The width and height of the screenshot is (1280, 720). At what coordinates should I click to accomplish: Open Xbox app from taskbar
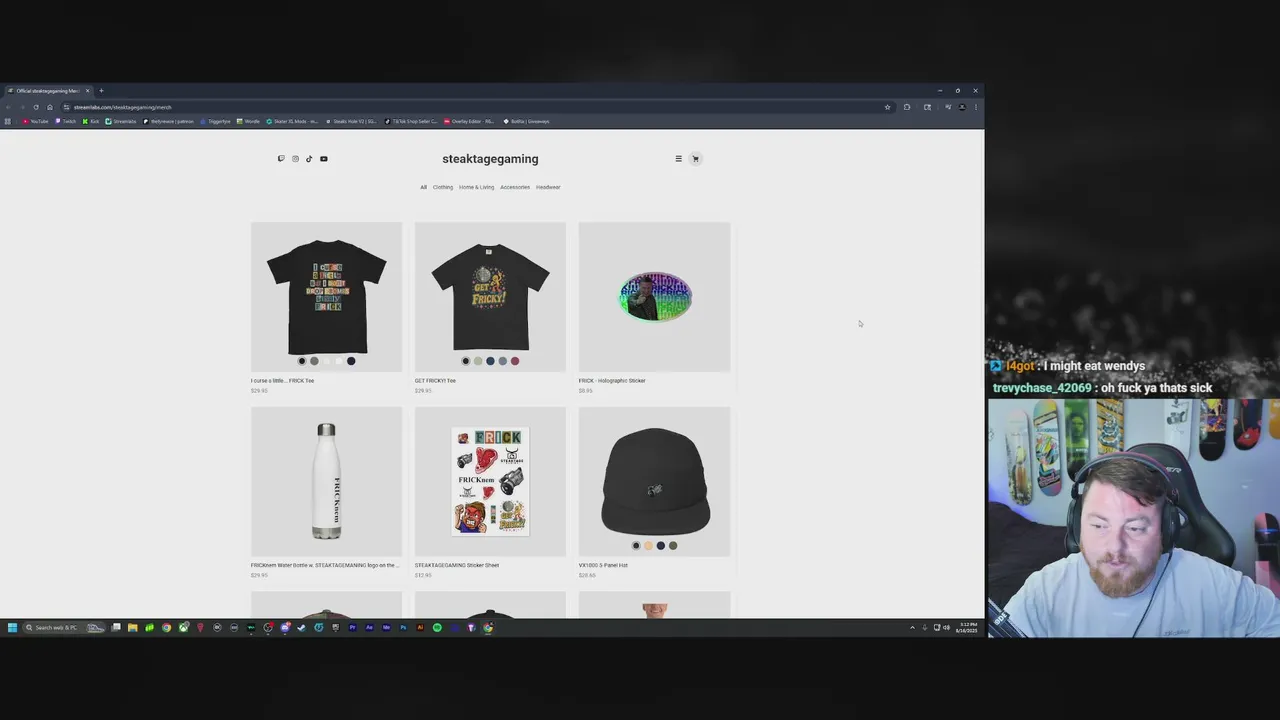184,628
